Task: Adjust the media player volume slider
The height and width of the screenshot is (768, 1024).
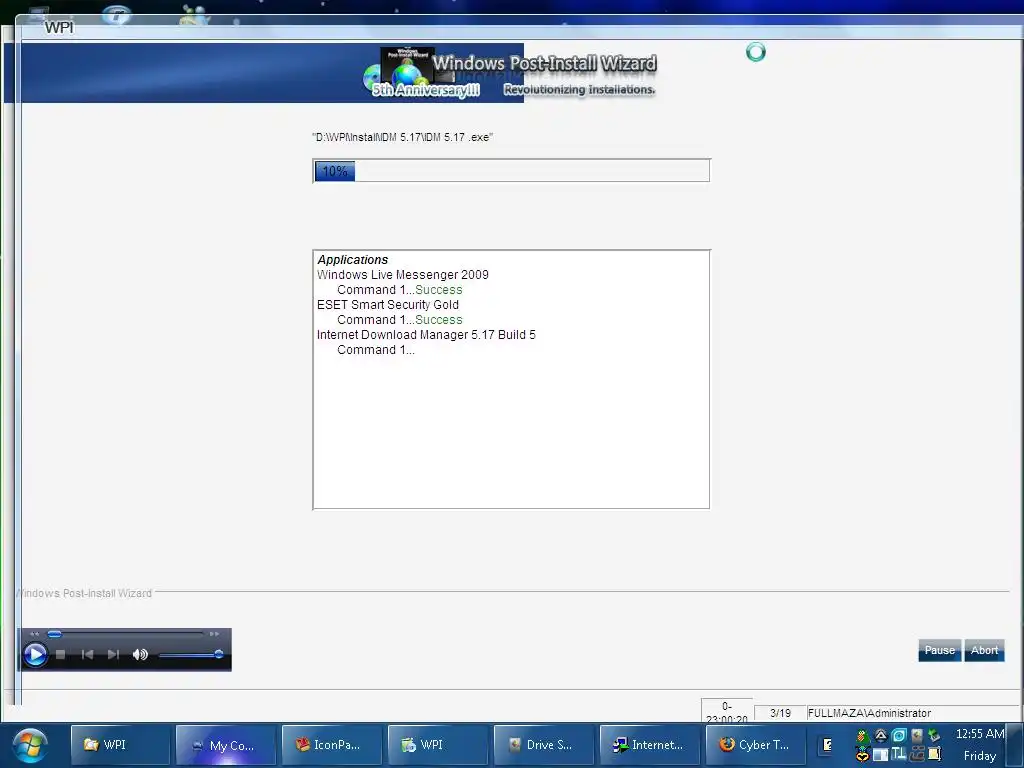Action: pos(191,654)
